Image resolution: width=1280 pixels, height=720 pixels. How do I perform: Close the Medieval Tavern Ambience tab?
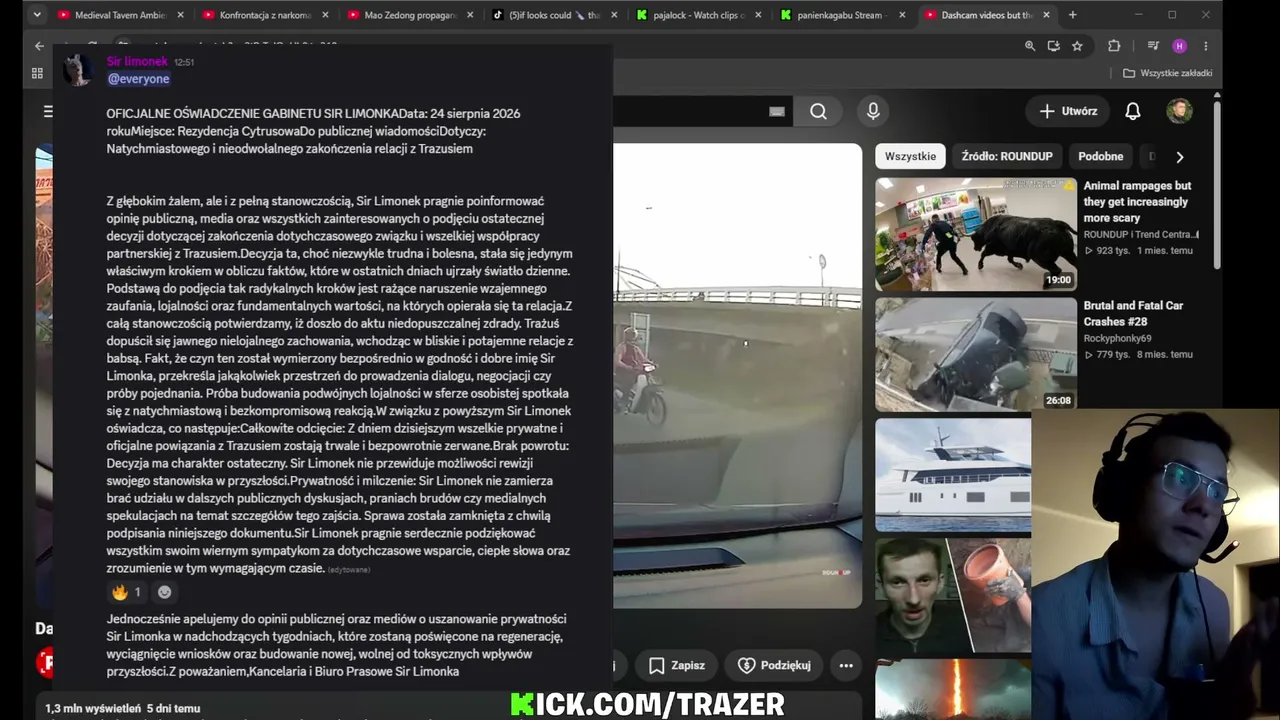click(x=180, y=15)
